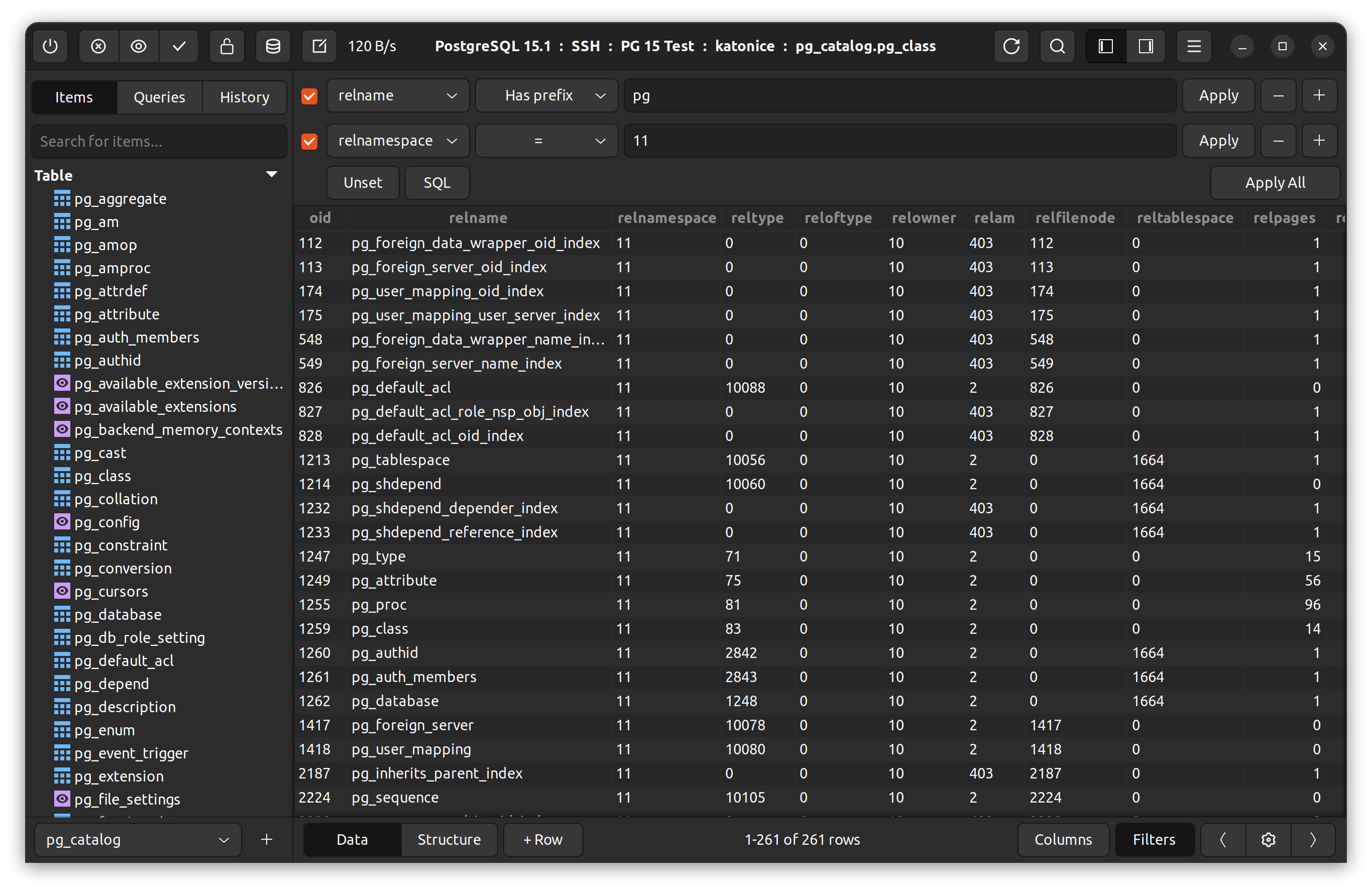Click the + Row button
Image resolution: width=1372 pixels, height=891 pixels.
(543, 840)
